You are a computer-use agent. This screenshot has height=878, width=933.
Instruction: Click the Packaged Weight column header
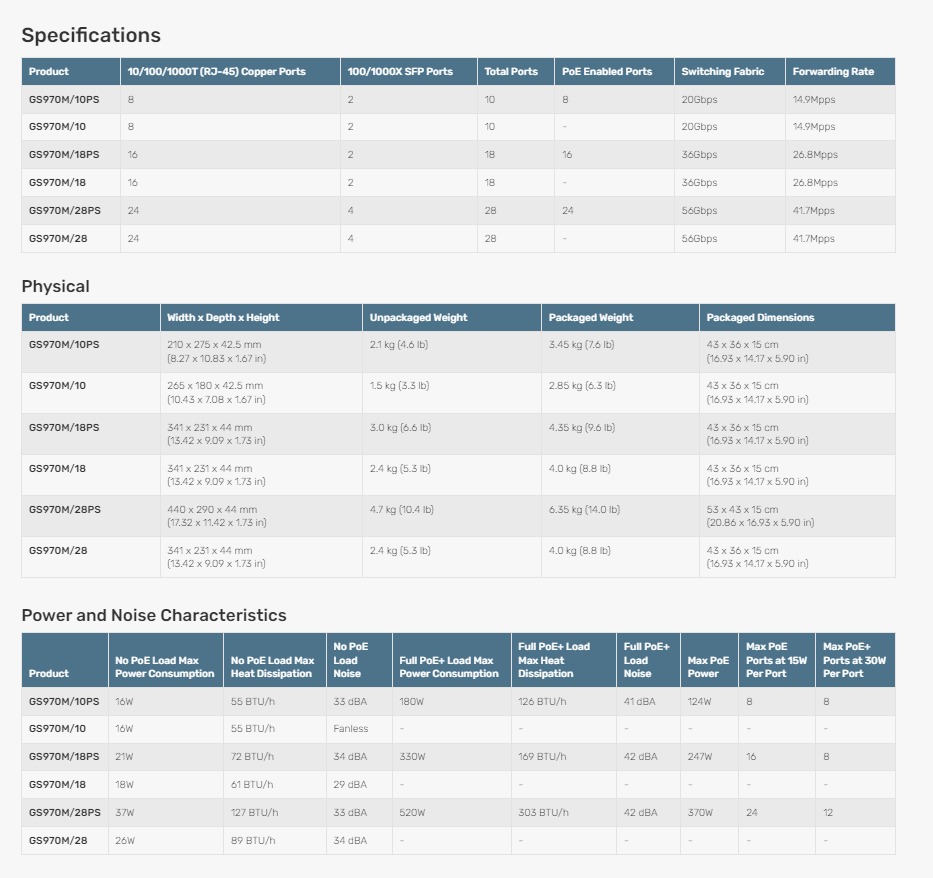pos(591,318)
